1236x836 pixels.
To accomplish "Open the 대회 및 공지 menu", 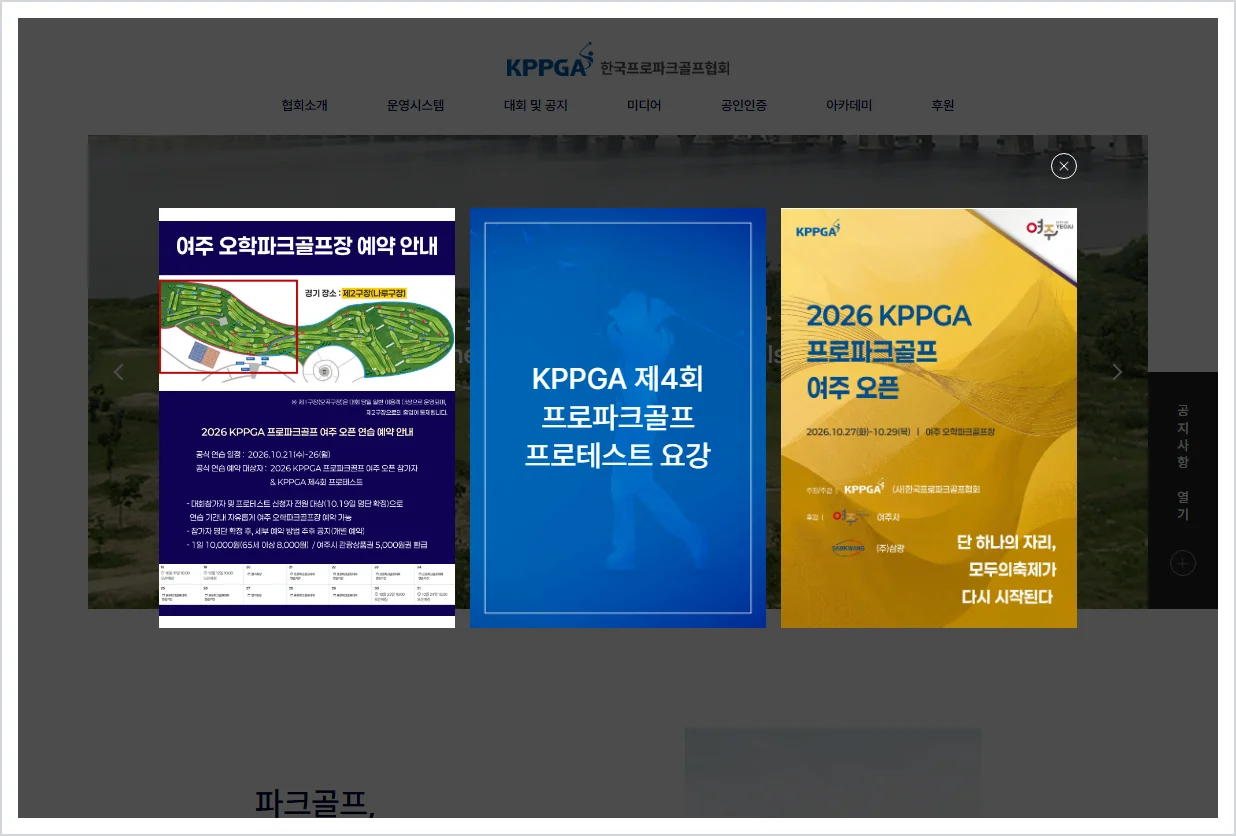I will click(x=536, y=105).
